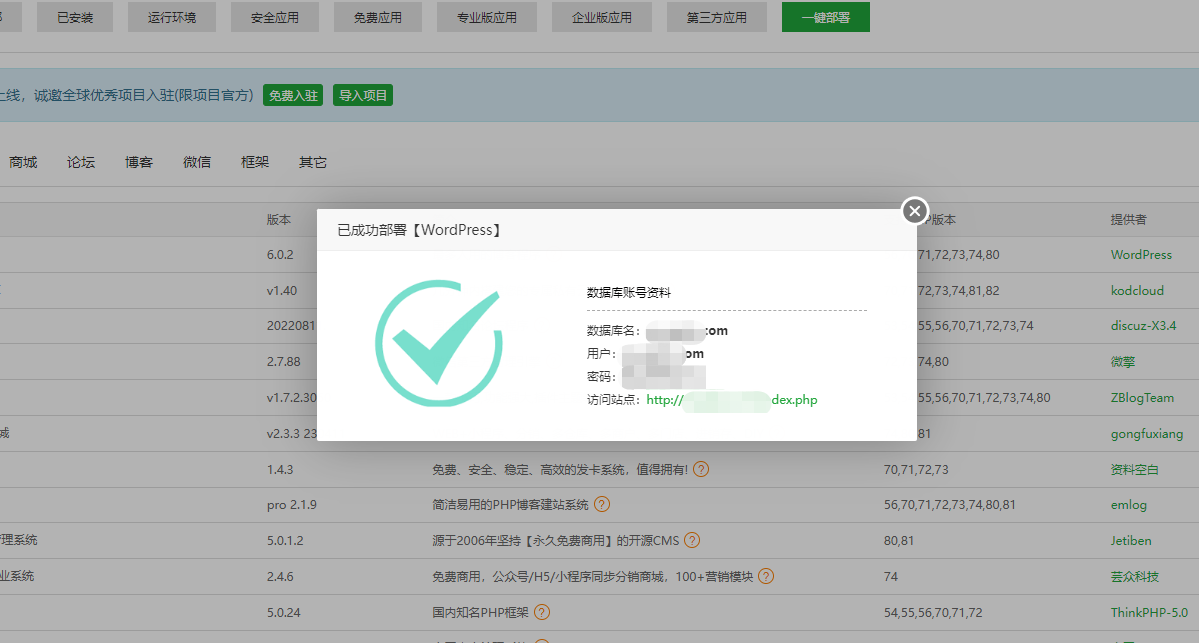This screenshot has width=1199, height=643.
Task: Switch to the 已安装 tab
Action: click(x=75, y=17)
